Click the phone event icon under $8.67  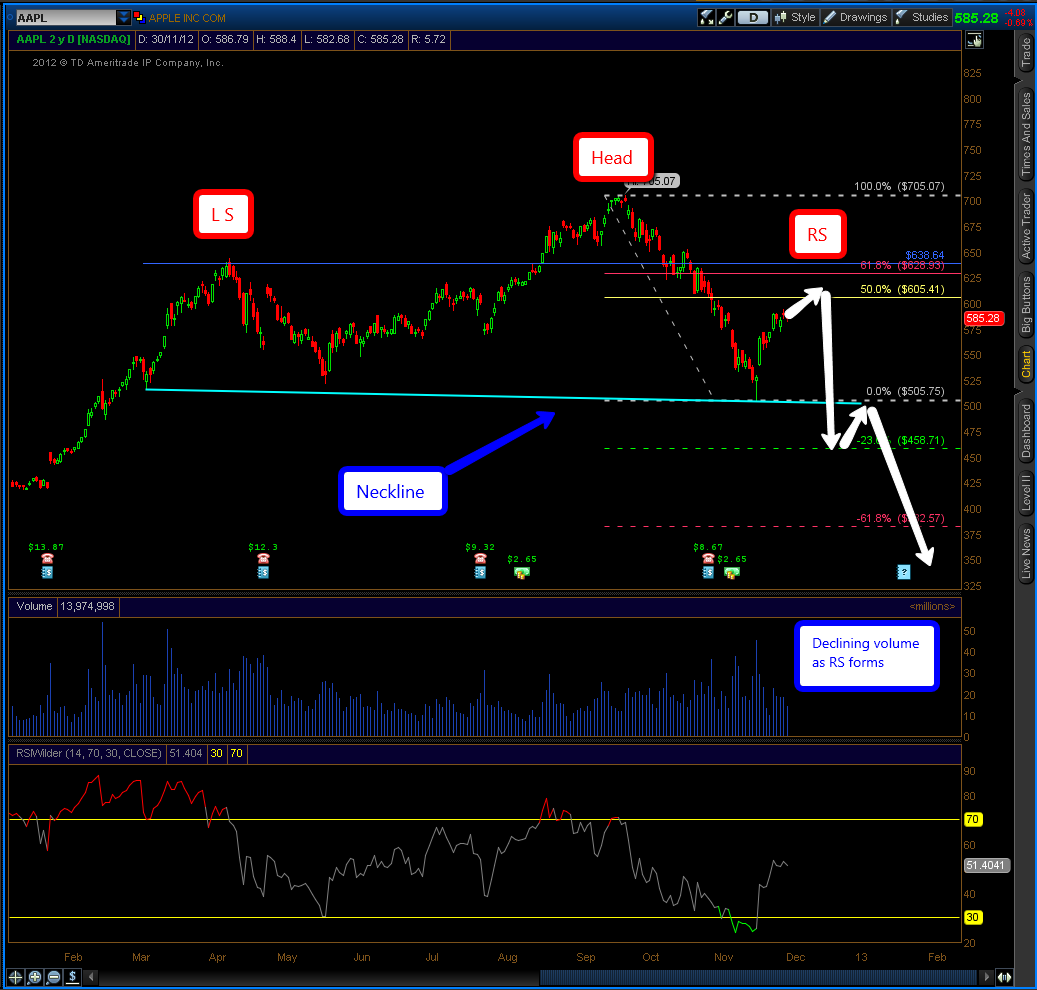click(x=708, y=559)
